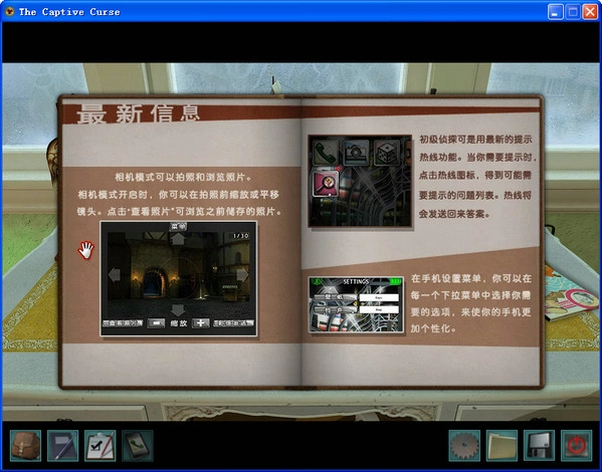Click text line starting 在手机设置菜单
The height and width of the screenshot is (472, 602).
[471, 278]
